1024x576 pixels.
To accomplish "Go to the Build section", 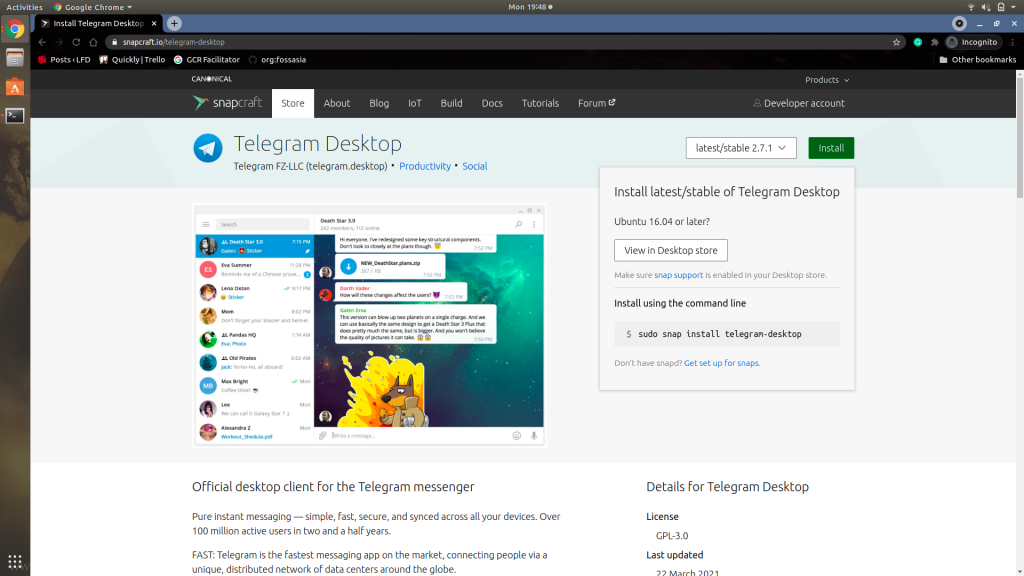I will tap(451, 103).
